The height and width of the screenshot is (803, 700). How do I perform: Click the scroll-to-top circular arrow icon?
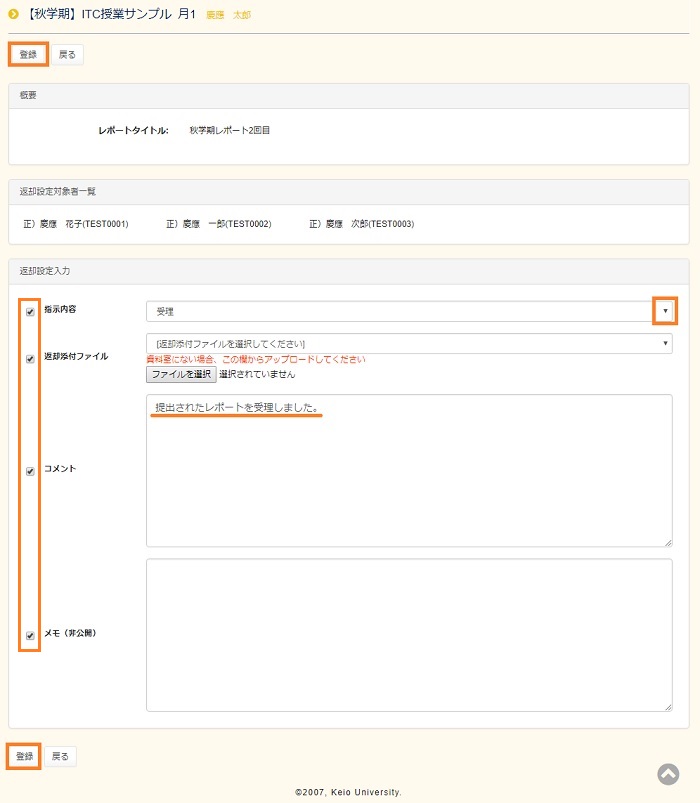coord(668,774)
